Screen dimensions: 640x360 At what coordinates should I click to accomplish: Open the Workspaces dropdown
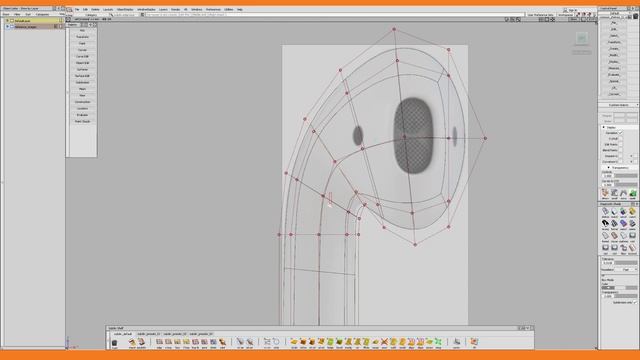pyautogui.click(x=566, y=15)
